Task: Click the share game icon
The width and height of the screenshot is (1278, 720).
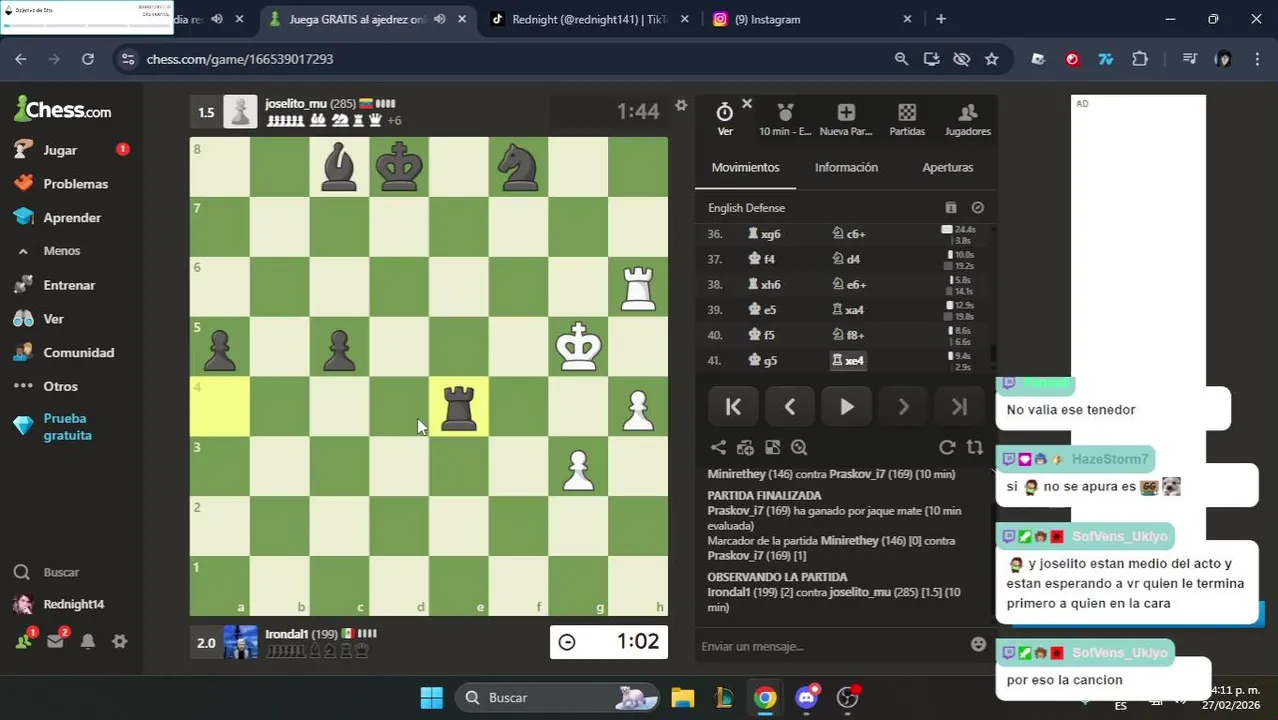Action: click(x=718, y=448)
